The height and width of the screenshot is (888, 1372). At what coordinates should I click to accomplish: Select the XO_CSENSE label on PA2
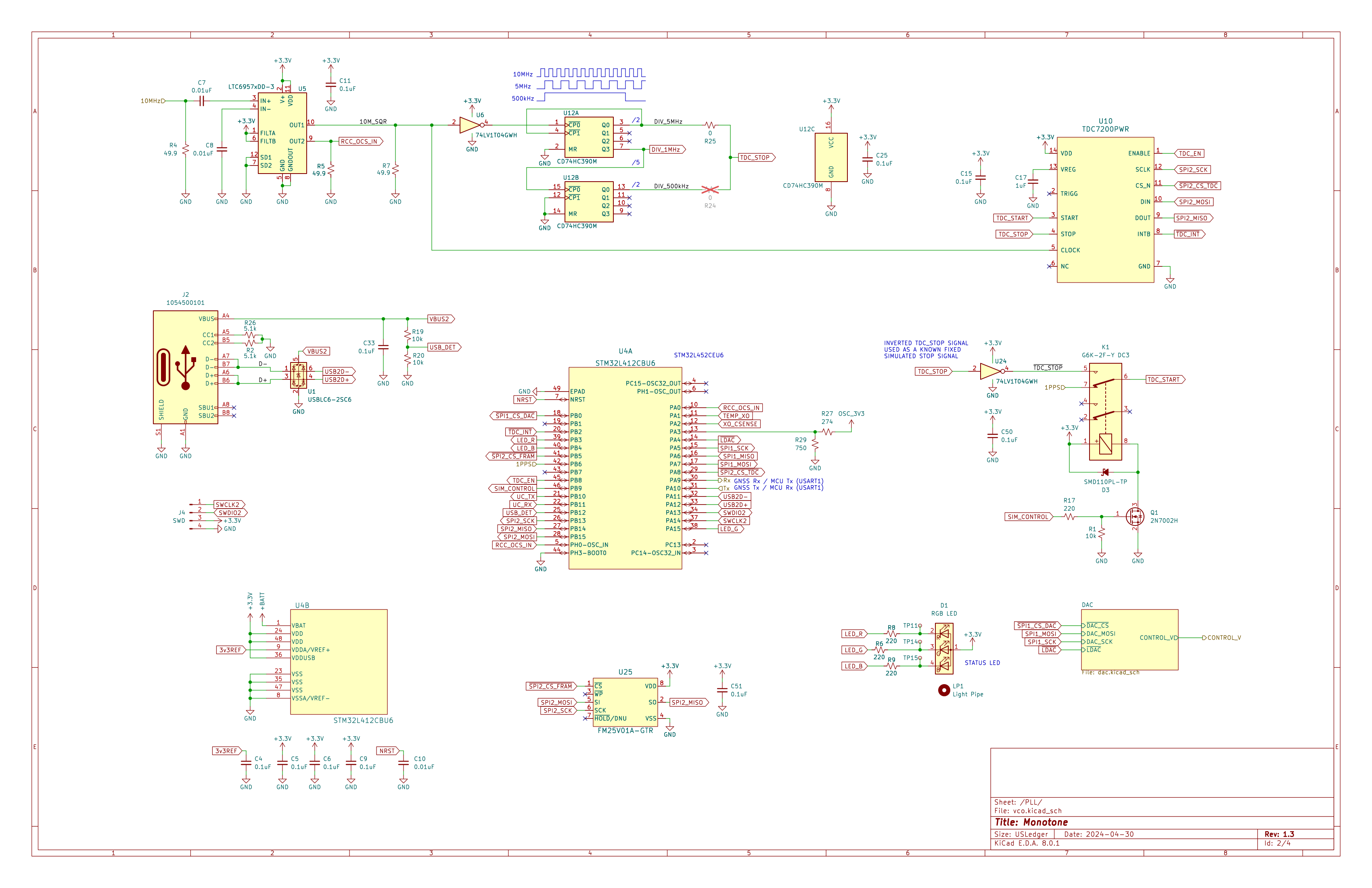click(740, 424)
